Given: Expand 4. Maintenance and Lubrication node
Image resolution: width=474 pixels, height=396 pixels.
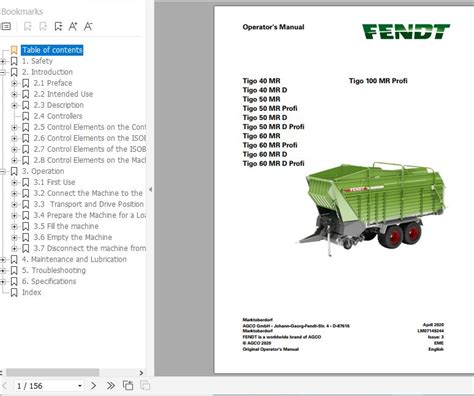Looking at the screenshot, I should point(3,259).
